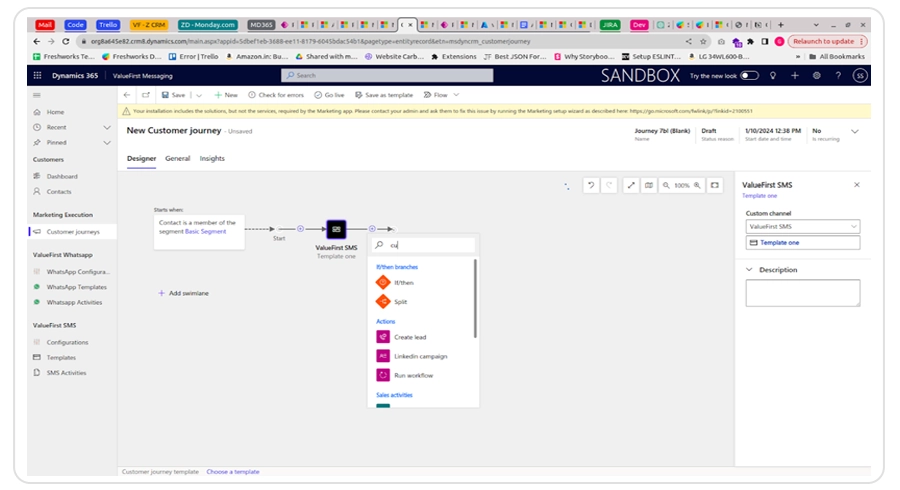Pick the Create lead action icon
The image size is (900, 490).
383,337
